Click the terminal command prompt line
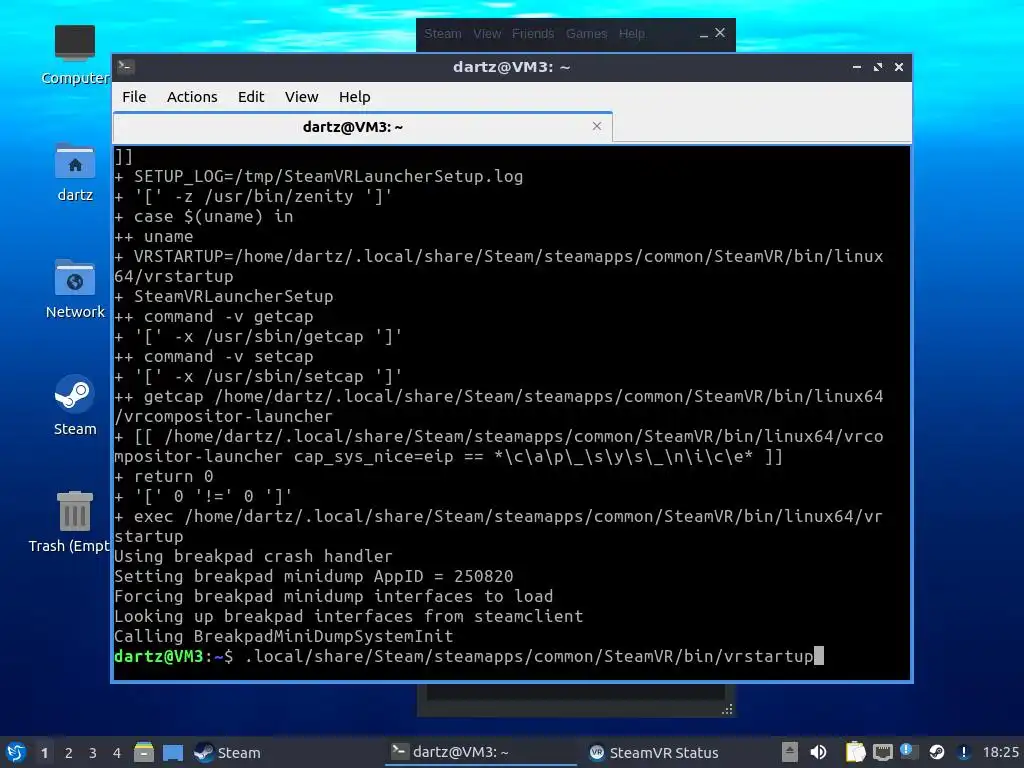Screen dimensions: 1024x768 tap(468, 656)
